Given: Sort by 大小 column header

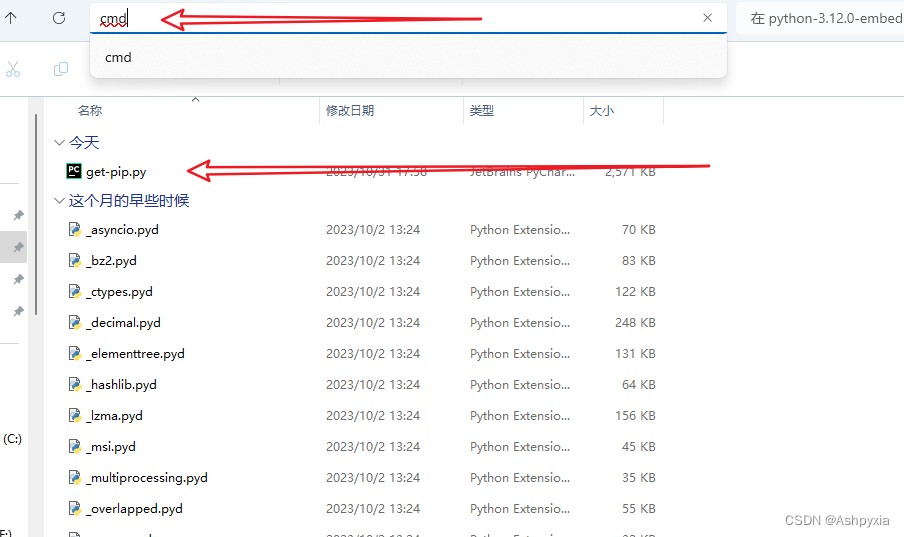Looking at the screenshot, I should [x=601, y=111].
